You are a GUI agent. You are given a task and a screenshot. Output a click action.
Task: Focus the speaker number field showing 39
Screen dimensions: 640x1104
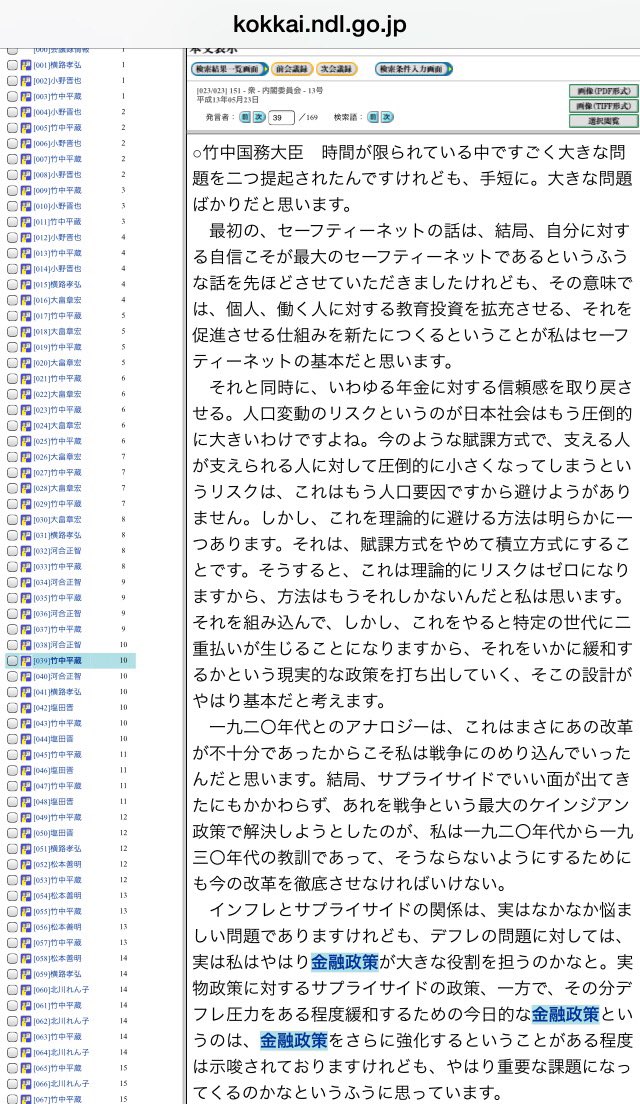click(x=280, y=118)
